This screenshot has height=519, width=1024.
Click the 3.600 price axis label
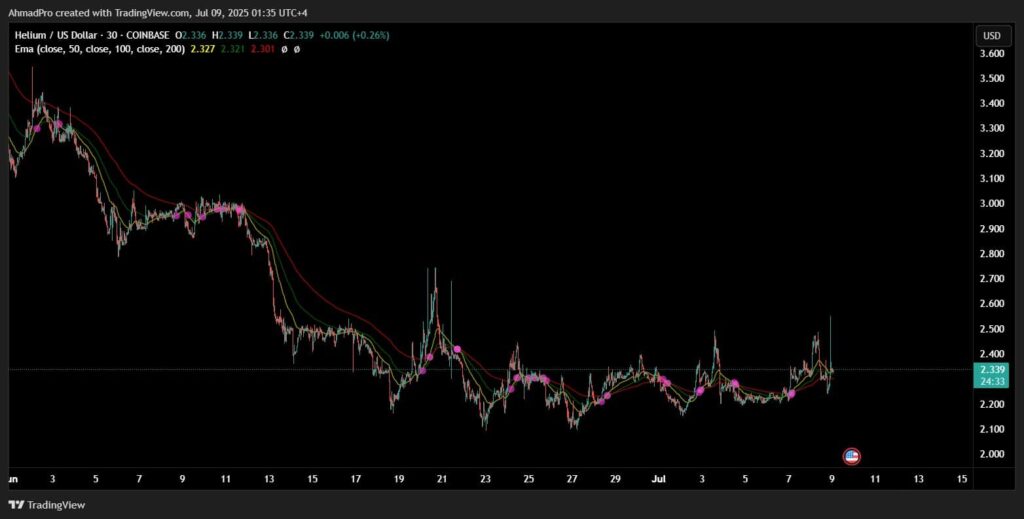[x=992, y=54]
